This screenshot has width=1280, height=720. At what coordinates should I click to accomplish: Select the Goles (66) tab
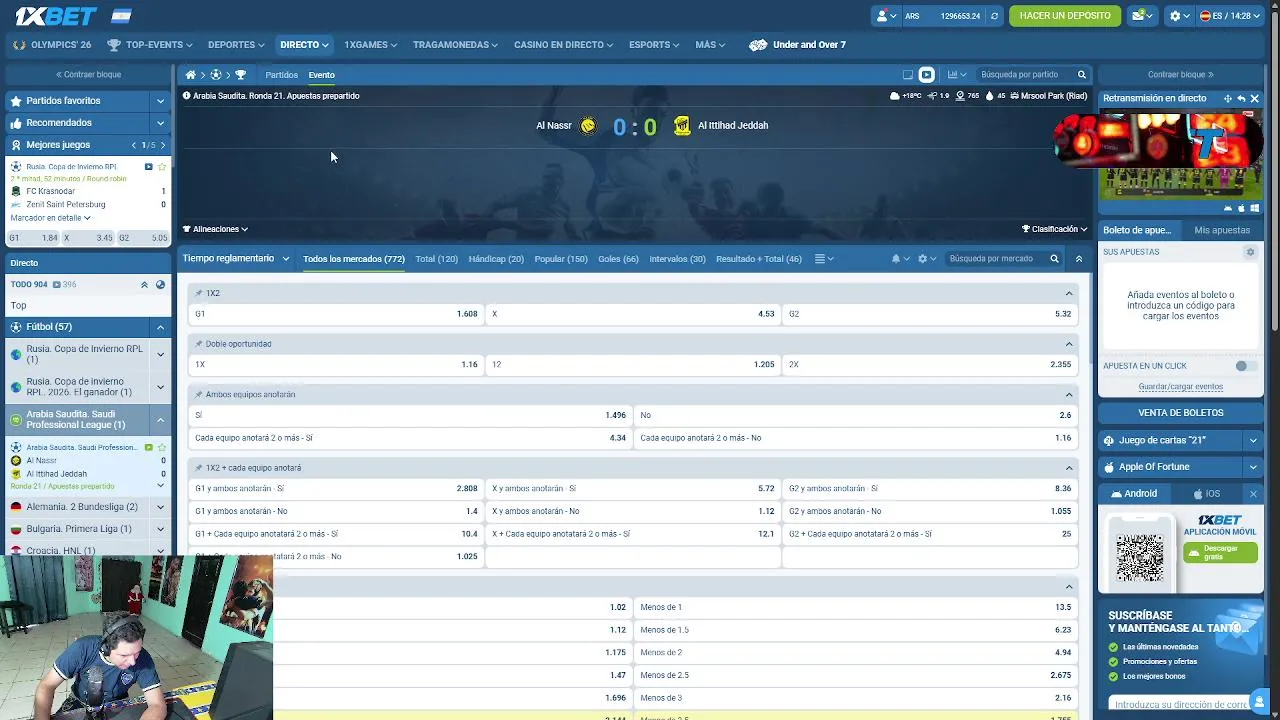618,259
